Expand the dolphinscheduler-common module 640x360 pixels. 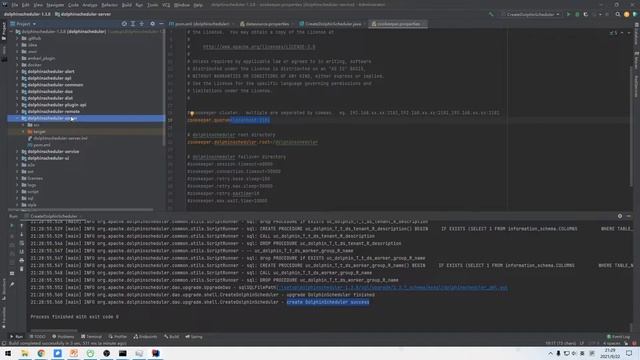18,85
